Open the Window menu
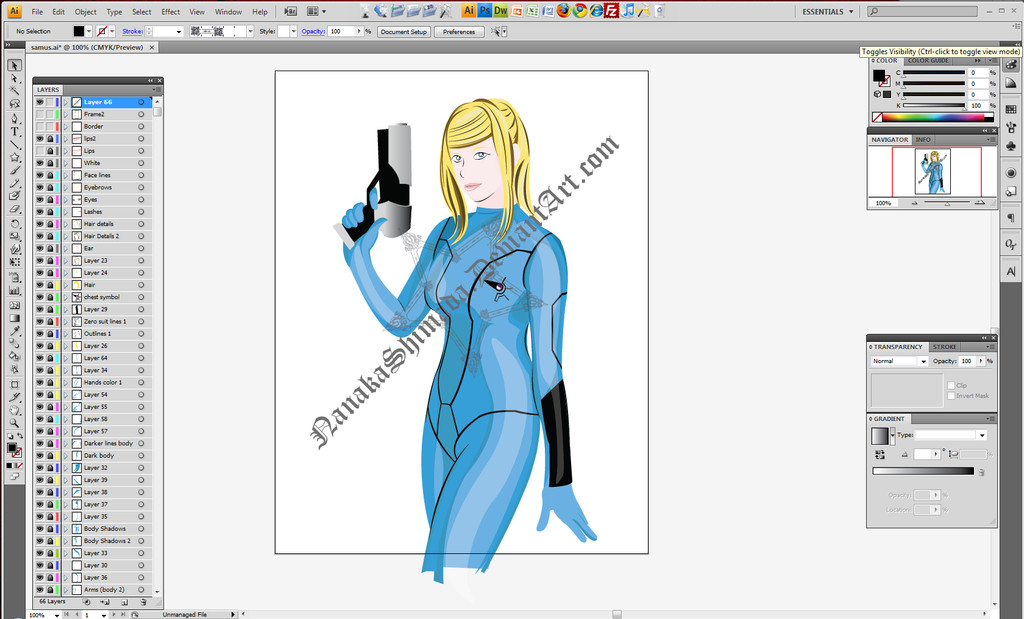Image resolution: width=1024 pixels, height=619 pixels. (229, 12)
